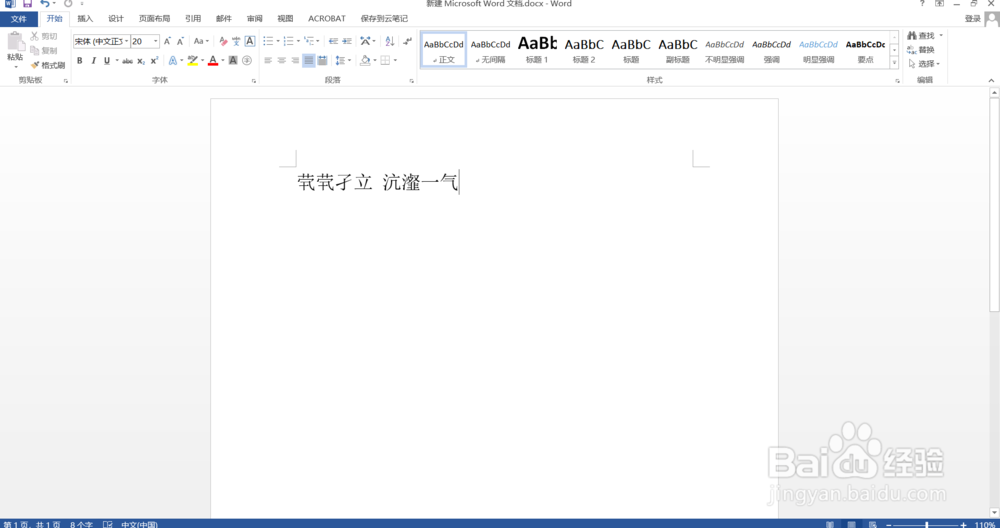This screenshot has width=1000, height=528.
Task: Apply 无间隔 (No Spacing) style
Action: point(490,50)
